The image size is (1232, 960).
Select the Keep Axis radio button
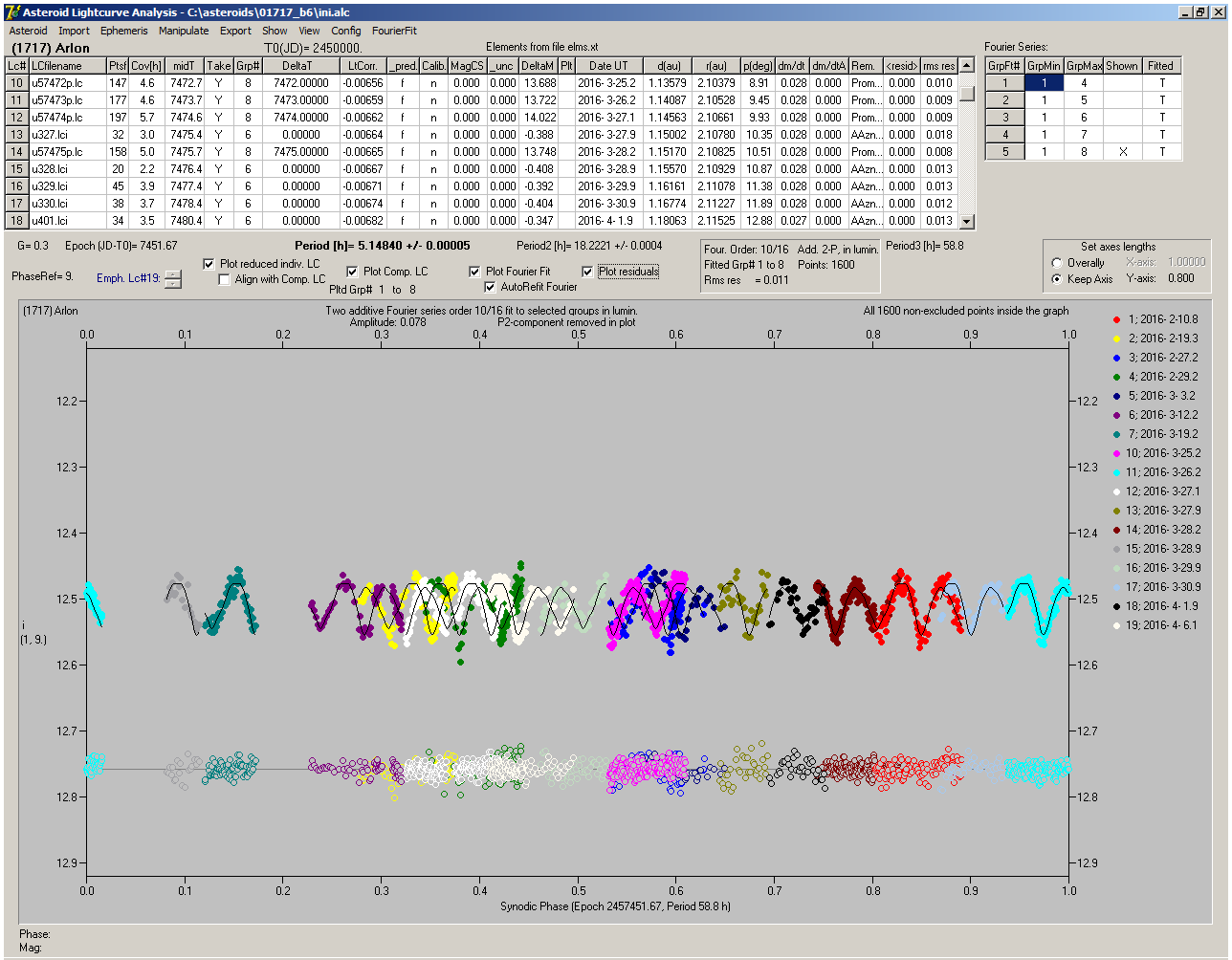tap(1057, 279)
